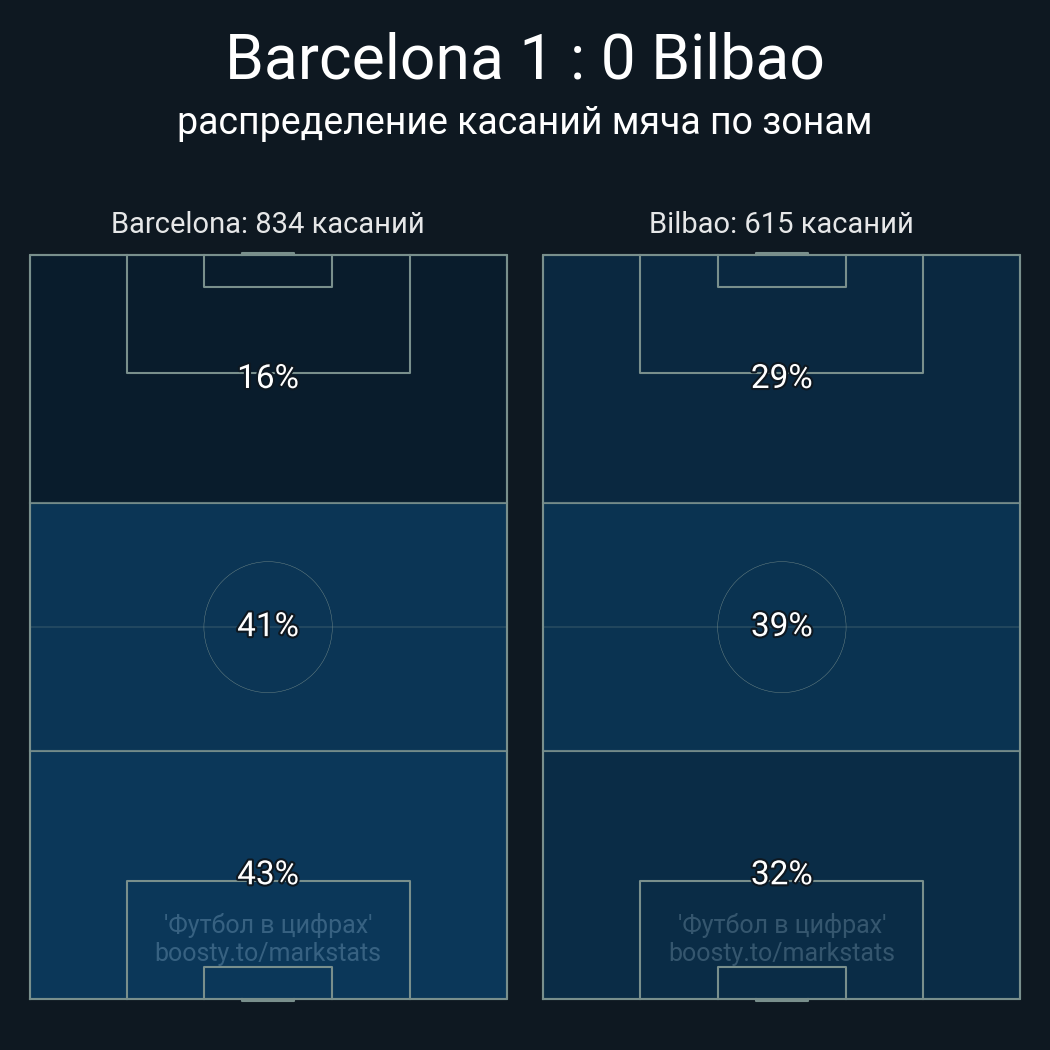Click the word Barcelona in the main title
1050x1050 pixels.
[x=363, y=58]
